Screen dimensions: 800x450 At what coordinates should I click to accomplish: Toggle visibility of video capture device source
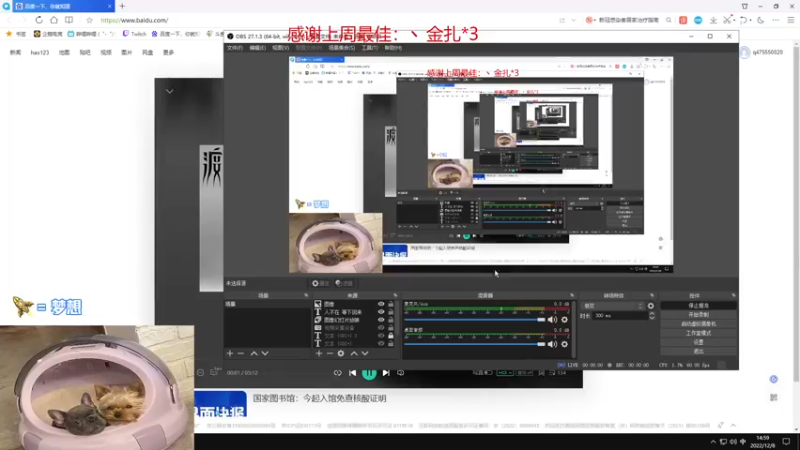(x=381, y=328)
